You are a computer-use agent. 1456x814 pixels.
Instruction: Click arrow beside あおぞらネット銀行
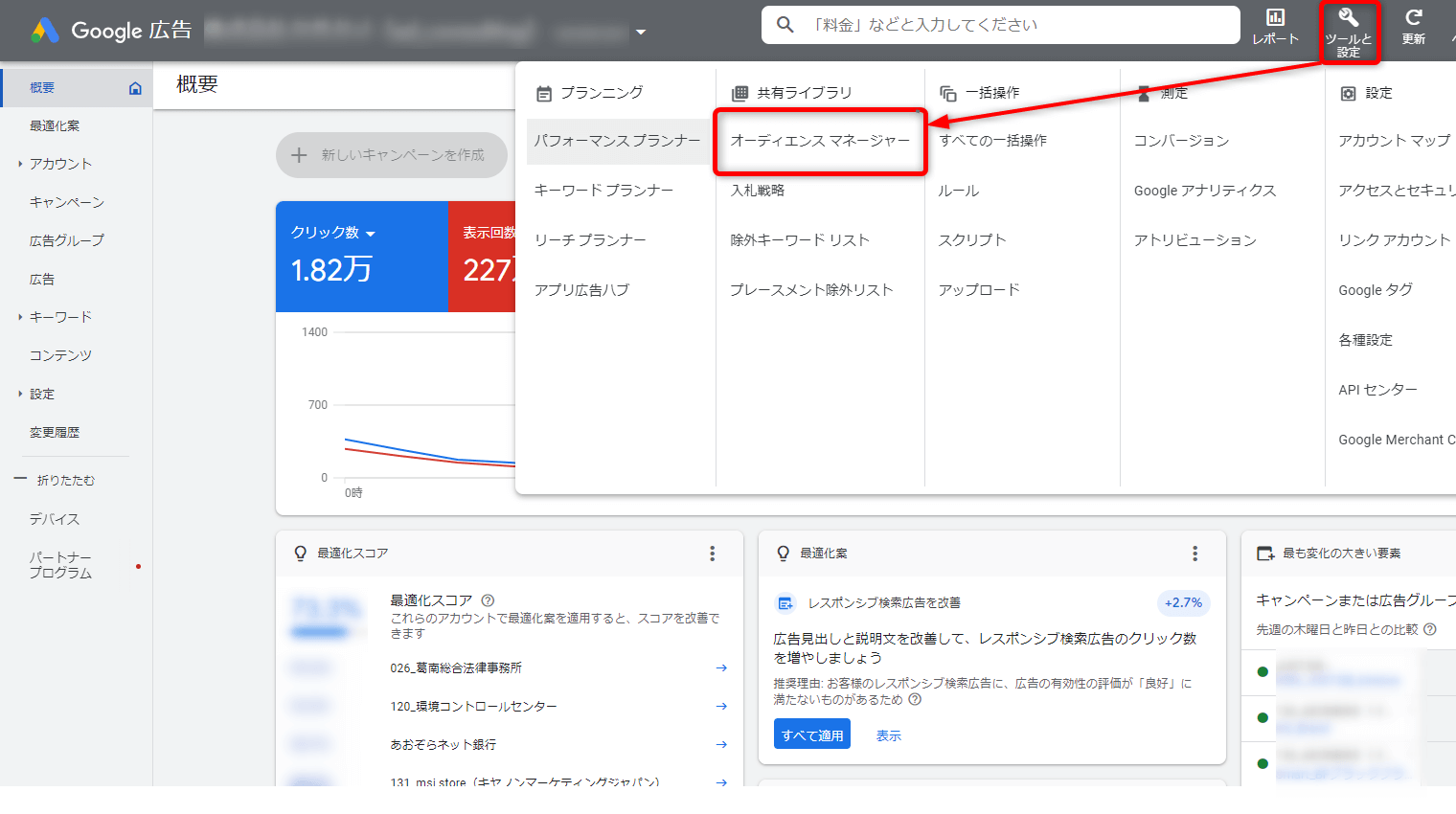[721, 745]
